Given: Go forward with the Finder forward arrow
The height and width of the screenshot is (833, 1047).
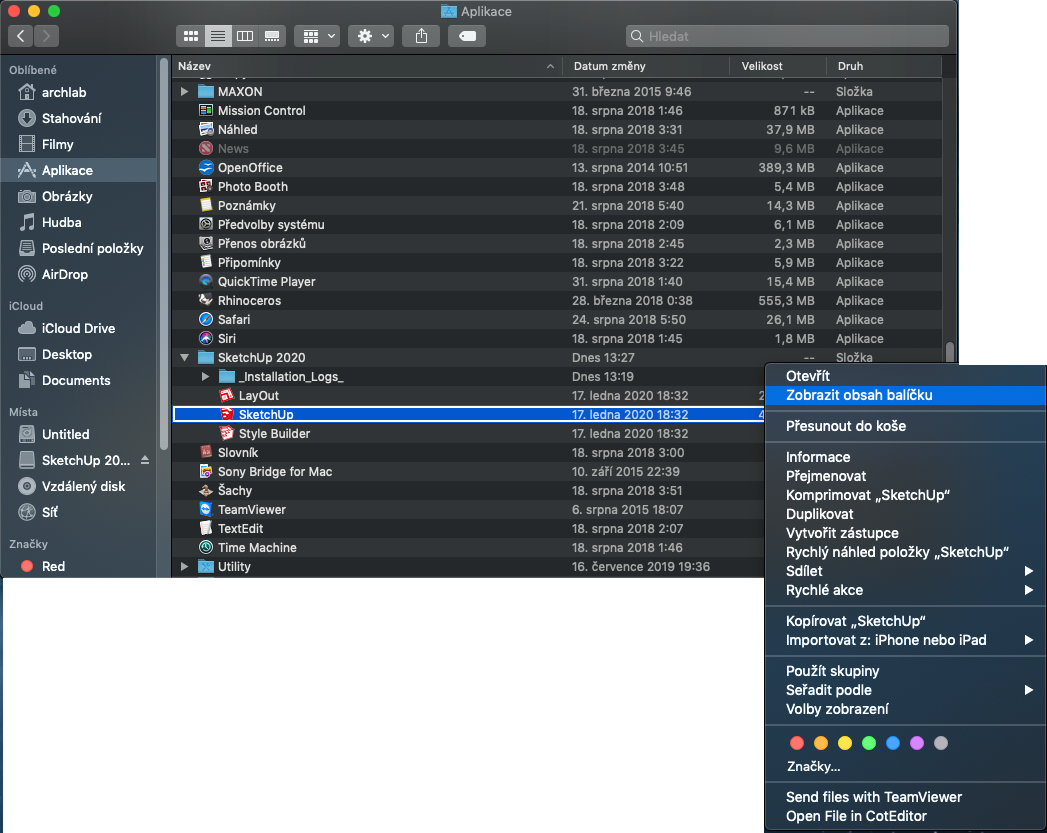Looking at the screenshot, I should [46, 36].
